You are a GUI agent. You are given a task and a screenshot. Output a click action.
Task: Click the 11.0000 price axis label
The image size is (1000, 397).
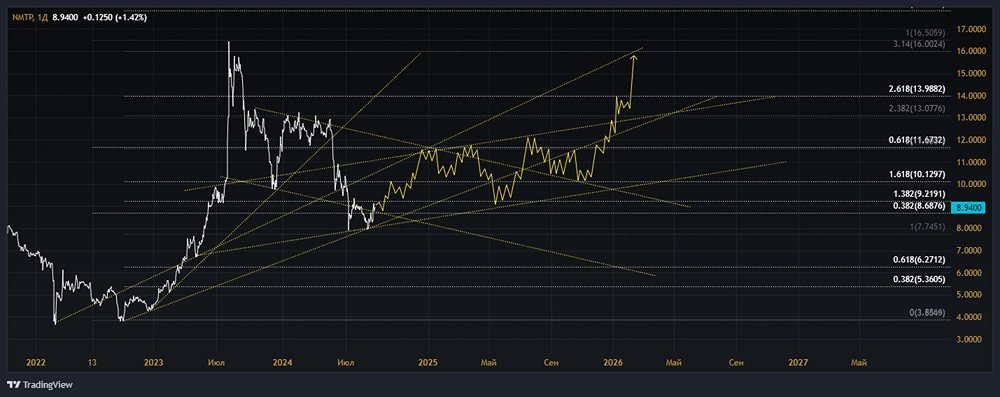pos(971,163)
